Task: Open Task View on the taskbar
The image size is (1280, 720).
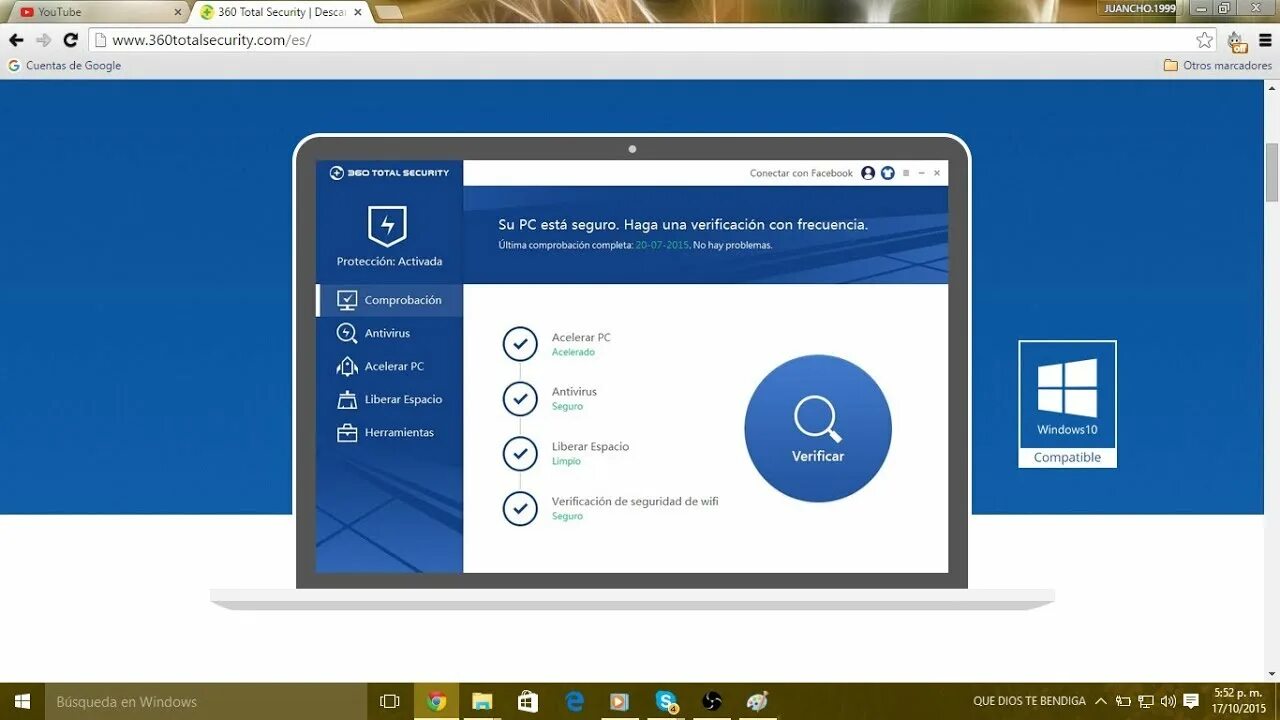Action: [x=390, y=701]
